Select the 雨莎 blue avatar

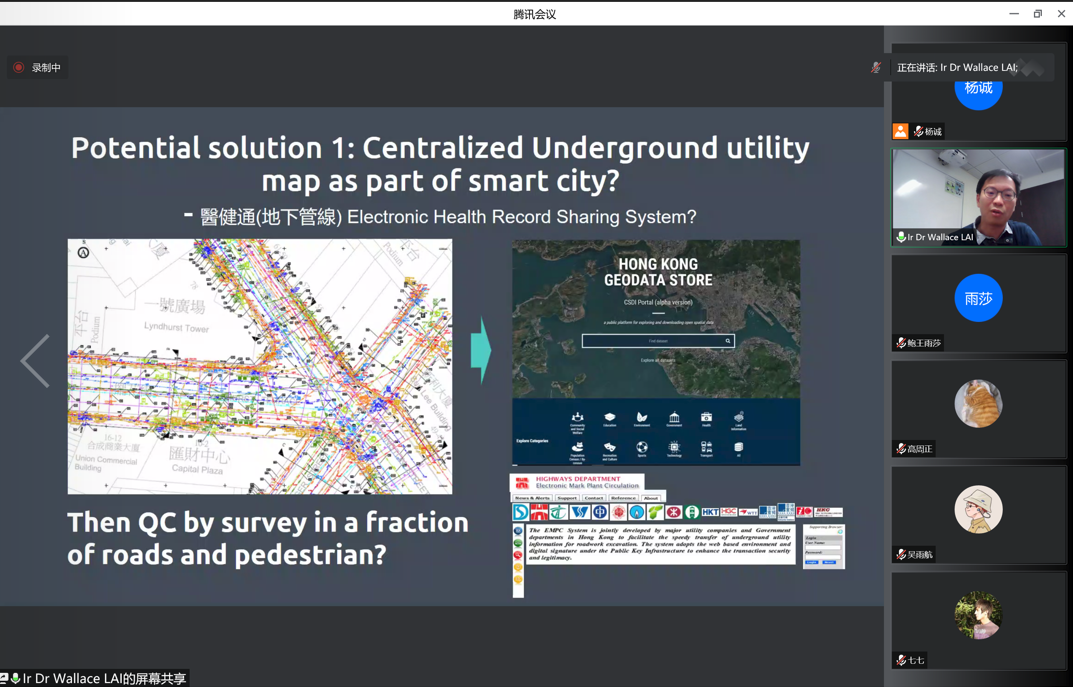pos(979,298)
